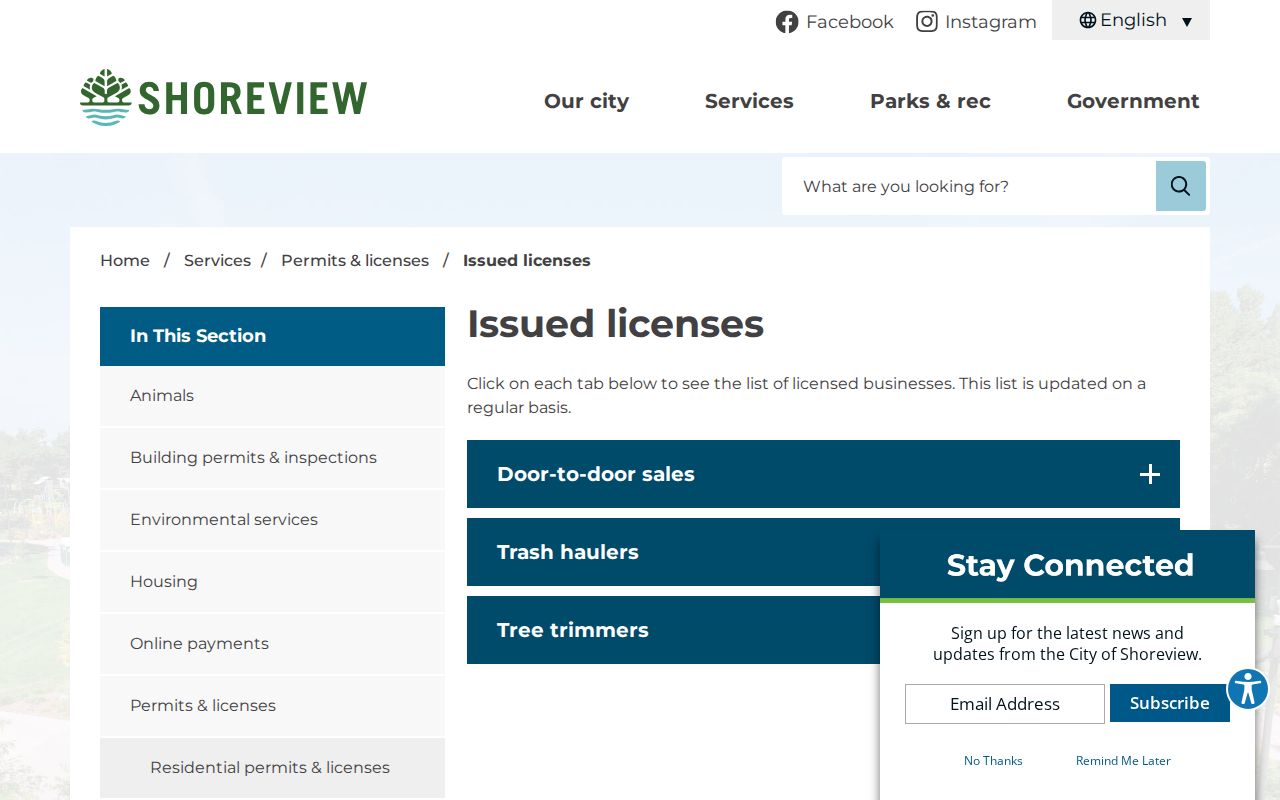Open Environmental services sidebar link

click(272, 520)
